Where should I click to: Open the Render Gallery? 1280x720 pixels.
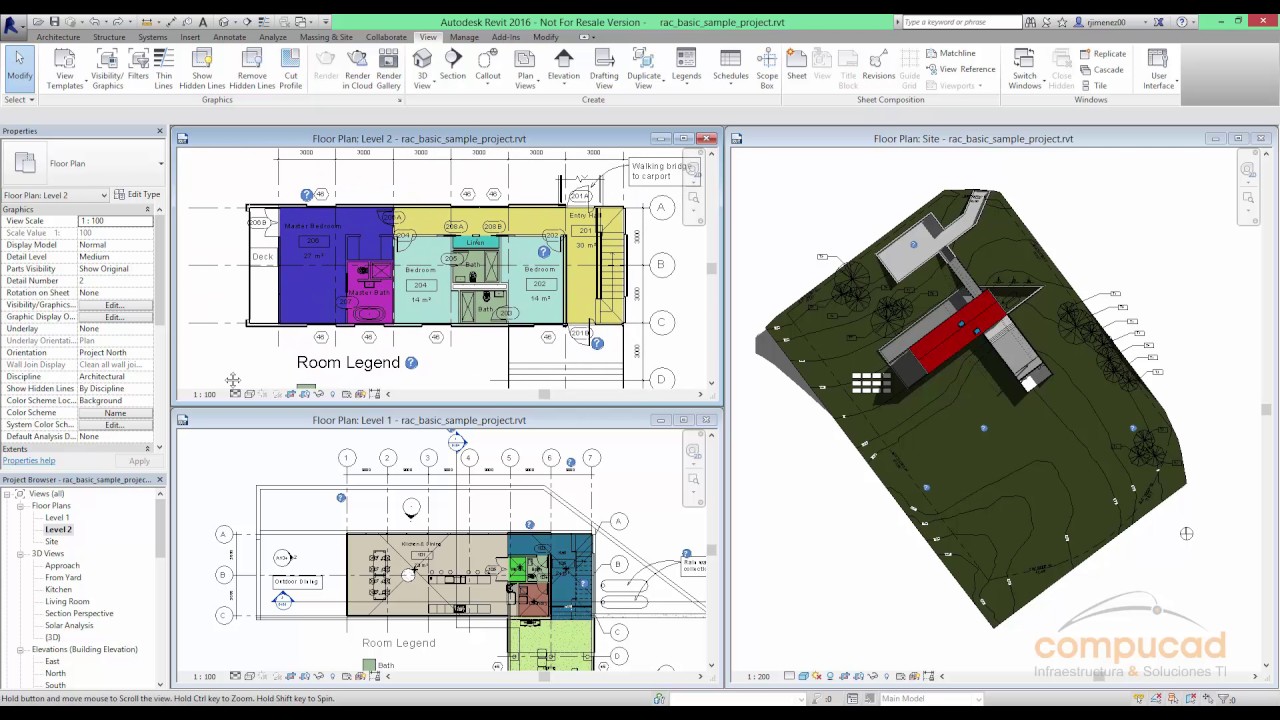389,68
